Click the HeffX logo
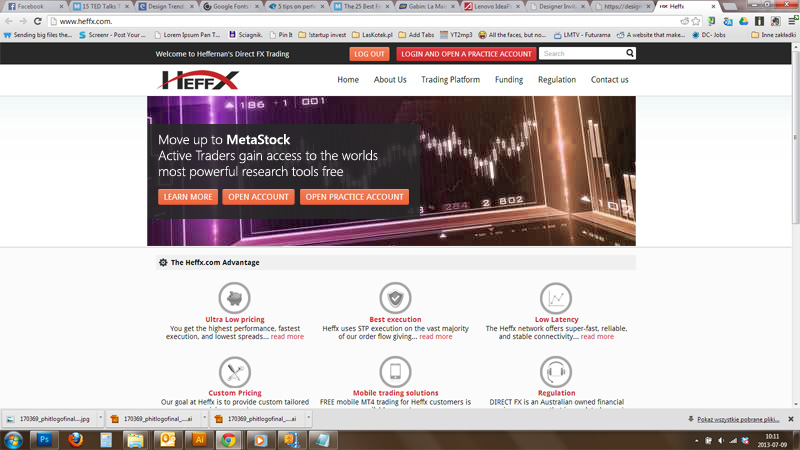The image size is (800, 450). click(x=198, y=80)
